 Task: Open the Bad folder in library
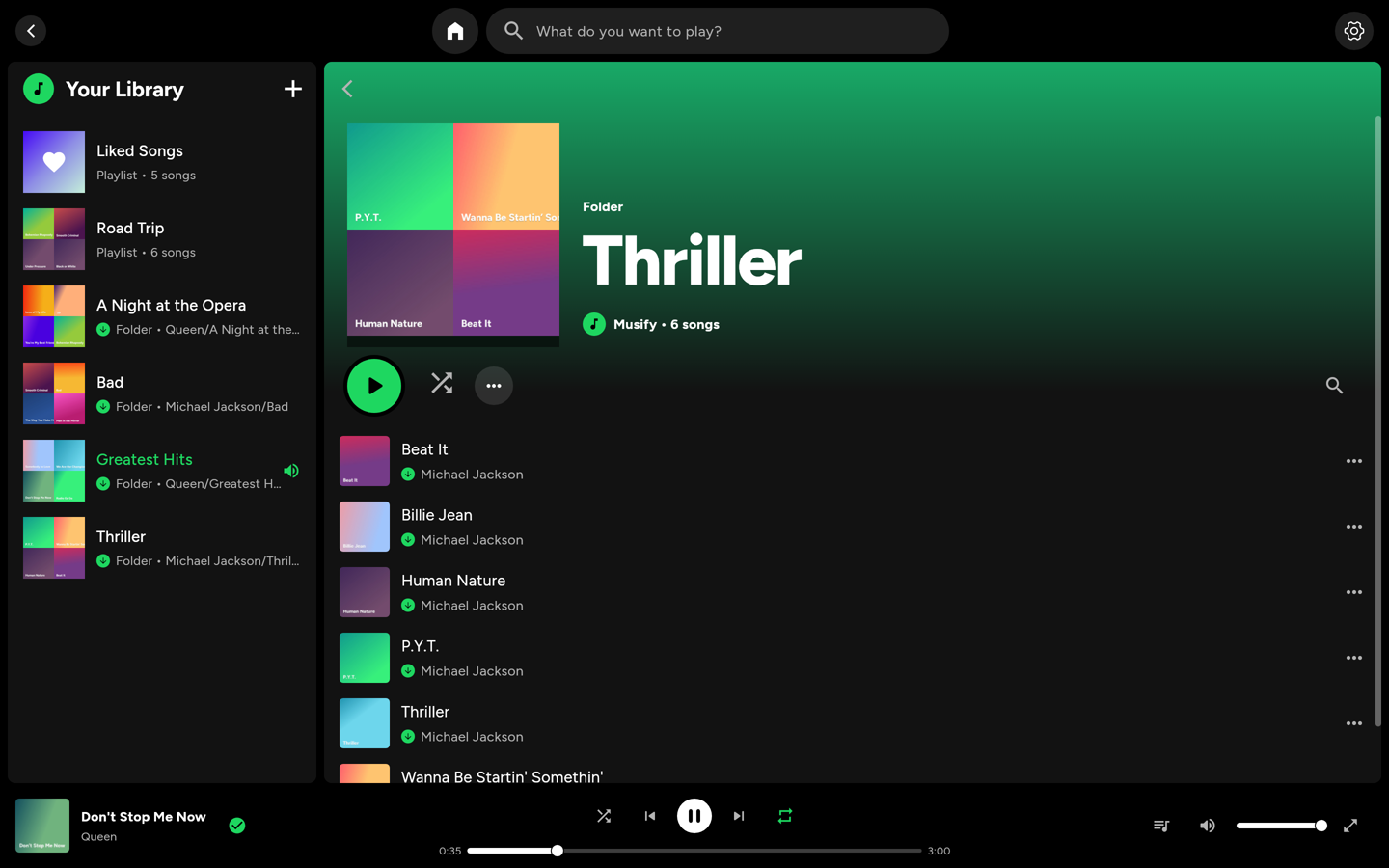pos(162,393)
